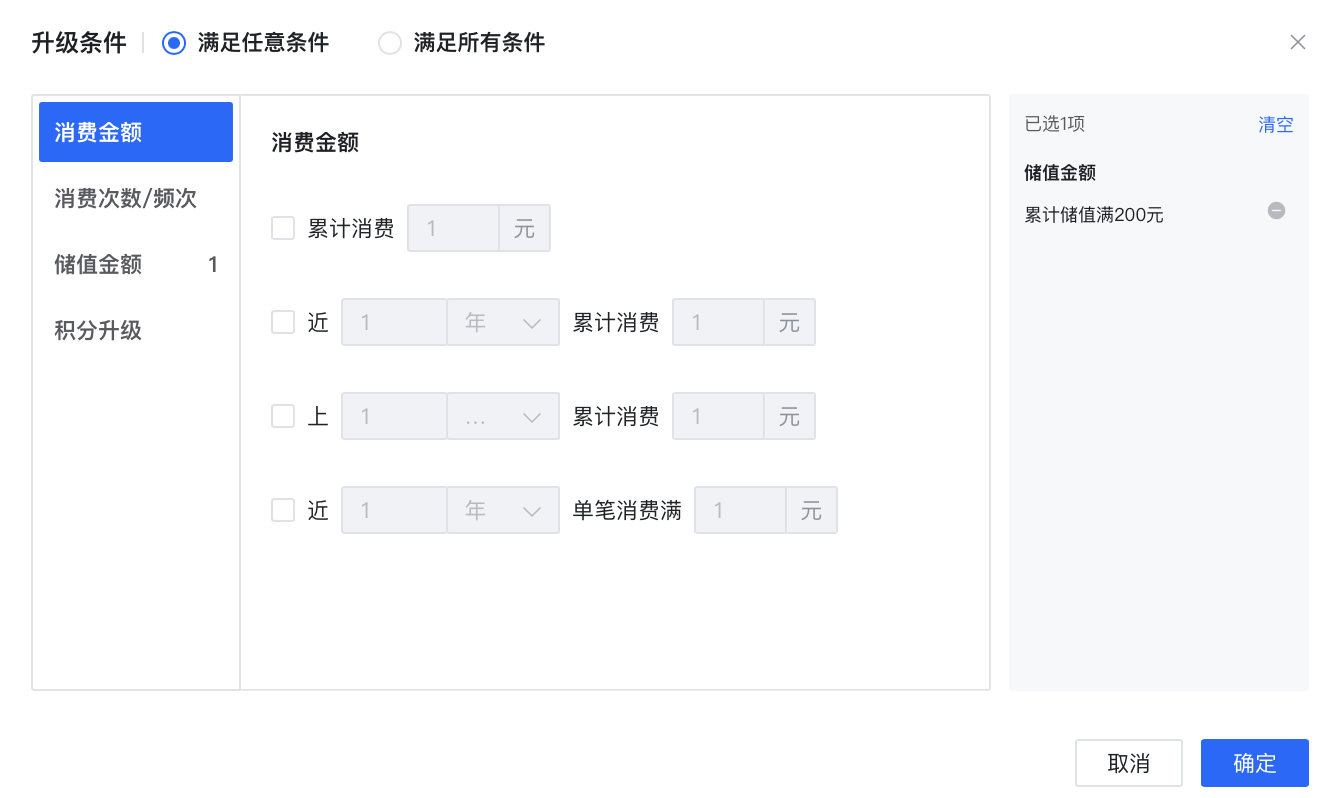Open the 年 dropdown in 单笔消费满 row
This screenshot has height=798, width=1336.
tap(503, 510)
